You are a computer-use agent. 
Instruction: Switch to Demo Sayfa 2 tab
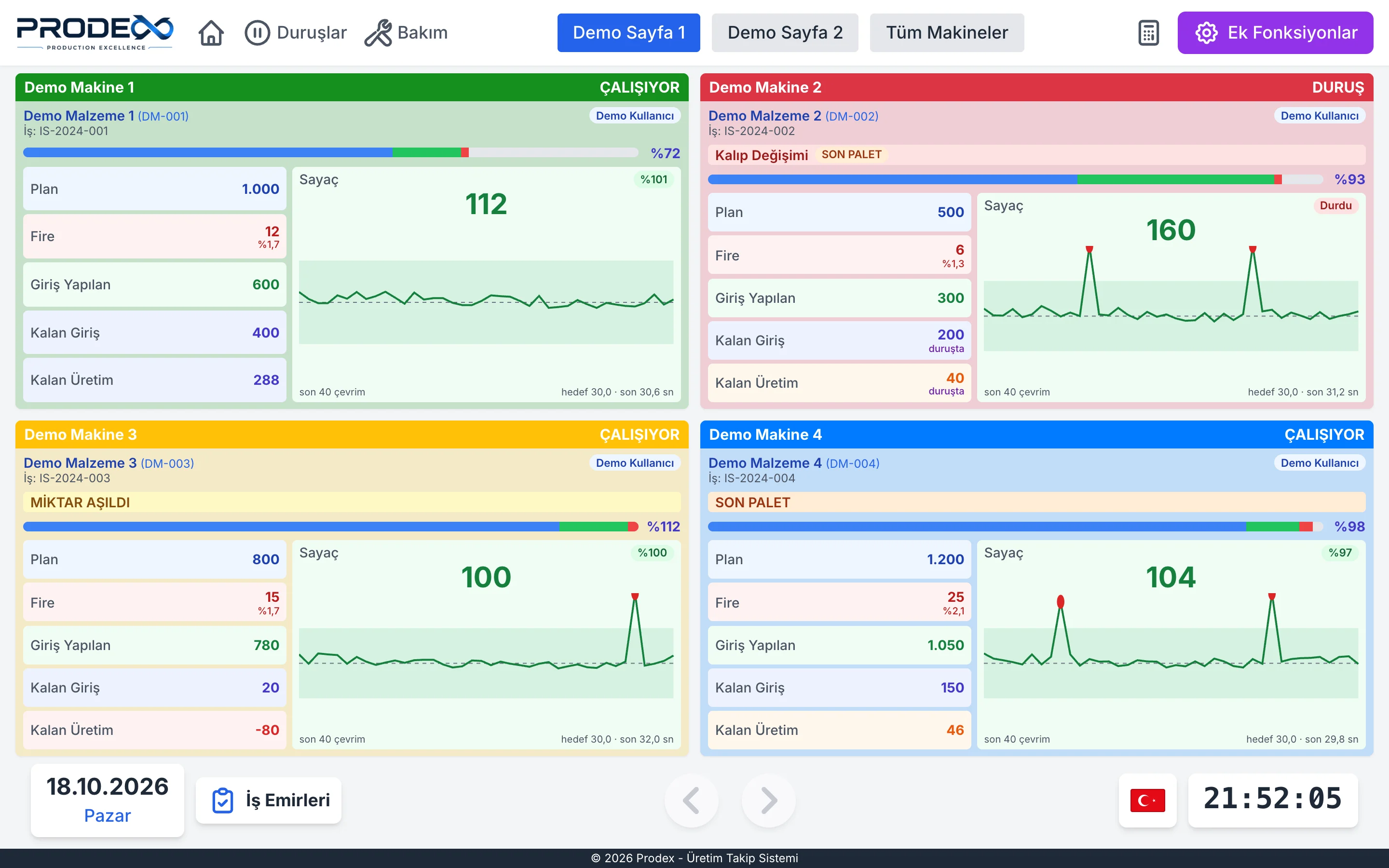point(785,33)
